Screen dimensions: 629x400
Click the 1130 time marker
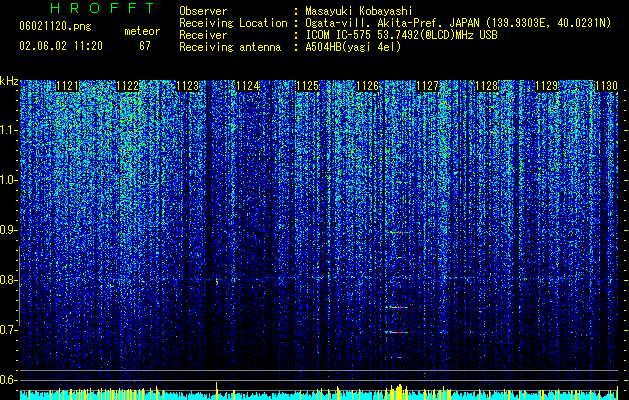pyautogui.click(x=607, y=86)
